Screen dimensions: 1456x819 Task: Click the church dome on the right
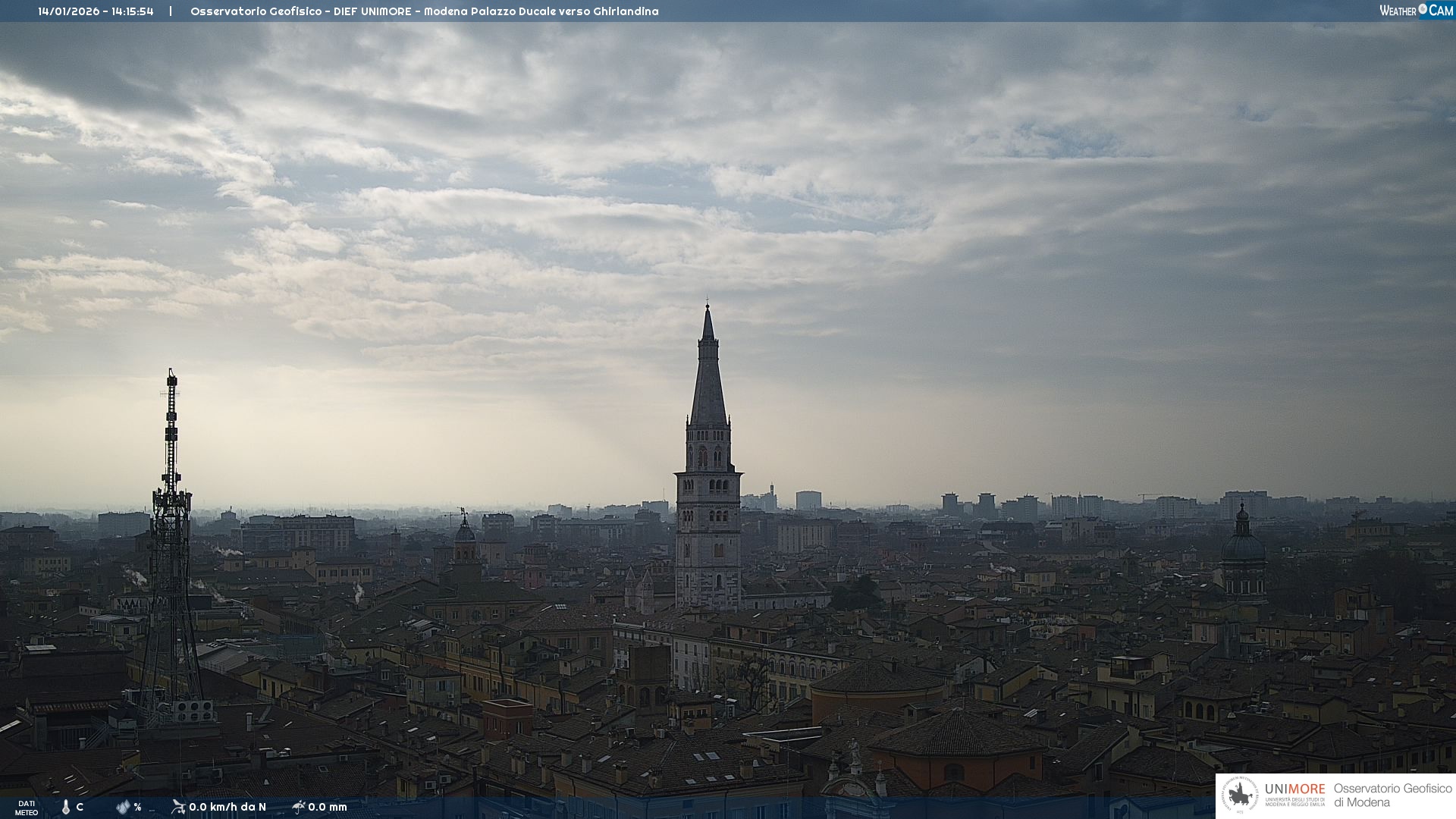tap(1243, 544)
